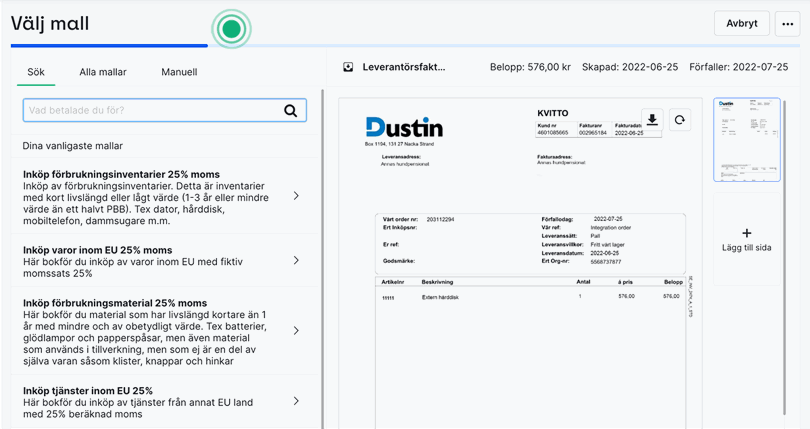Click the Lägg till sida button label

point(746,248)
